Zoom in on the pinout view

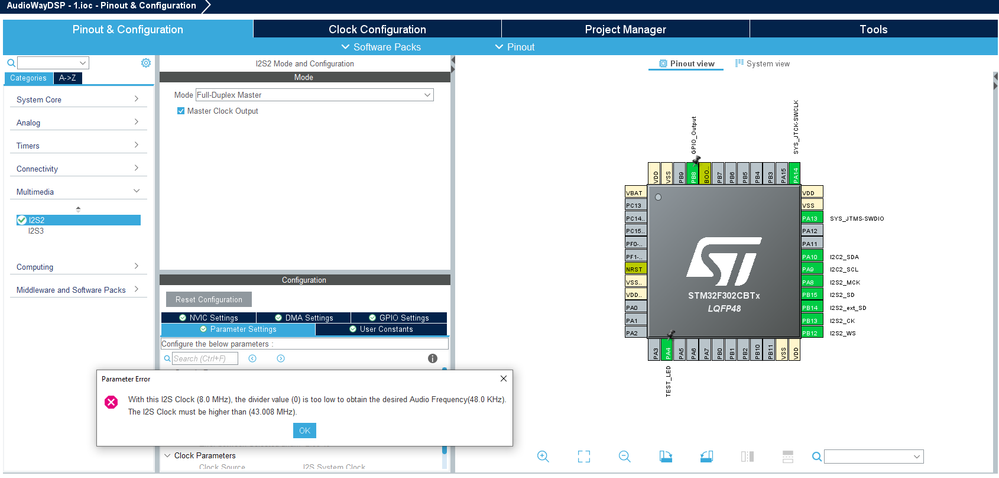tap(543, 456)
